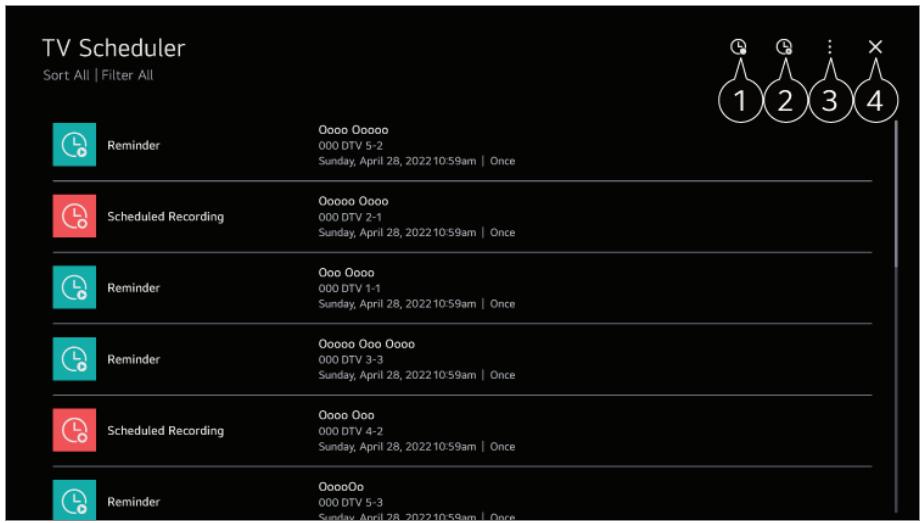Click the teal reminder icon for DTV 5-2
921x523 pixels.
point(74,146)
